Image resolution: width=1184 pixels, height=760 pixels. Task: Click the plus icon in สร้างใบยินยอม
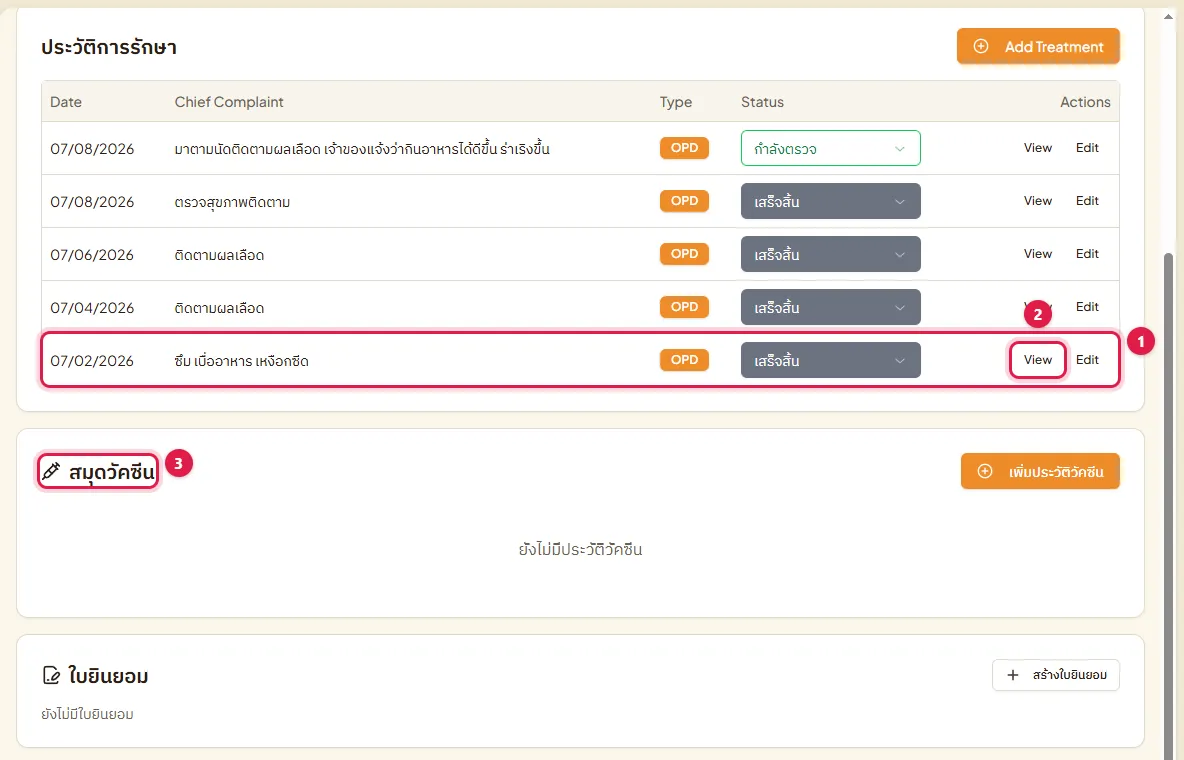pyautogui.click(x=1013, y=675)
